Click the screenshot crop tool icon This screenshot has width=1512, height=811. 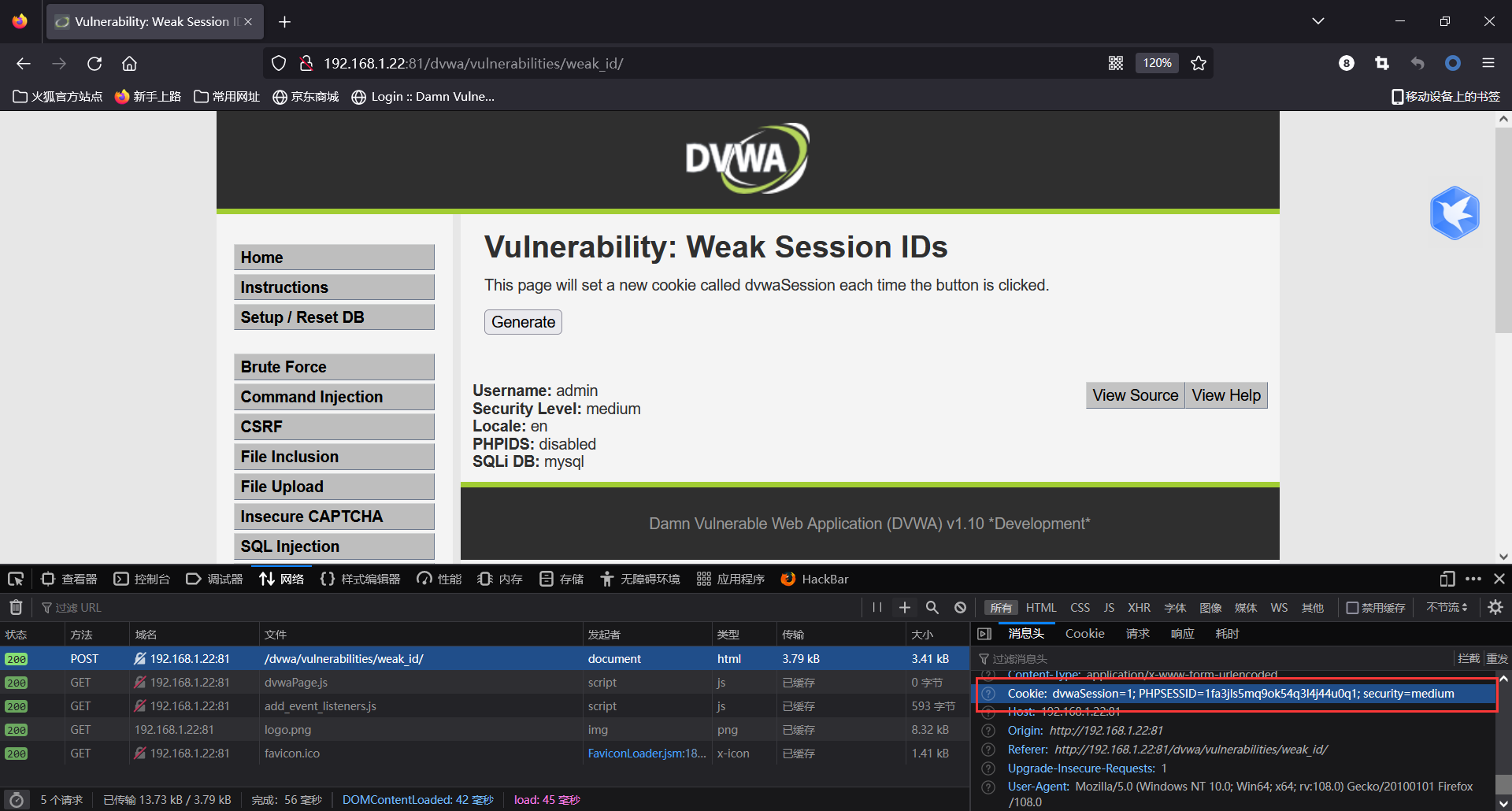1382,63
